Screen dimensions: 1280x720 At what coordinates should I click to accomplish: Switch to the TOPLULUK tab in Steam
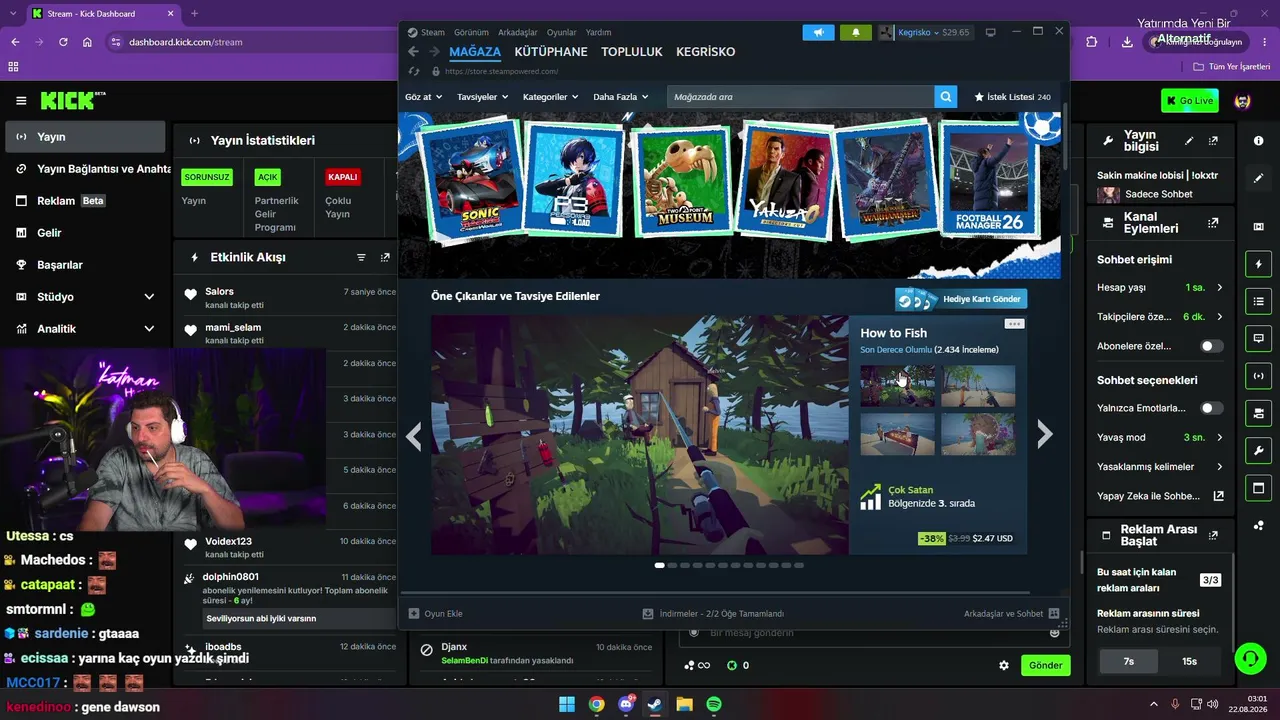632,52
